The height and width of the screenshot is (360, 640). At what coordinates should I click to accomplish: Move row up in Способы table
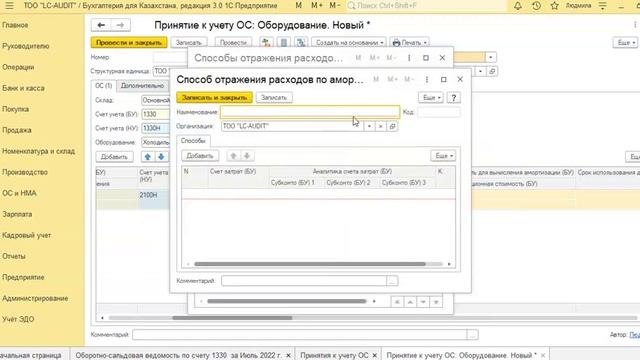(x=233, y=156)
